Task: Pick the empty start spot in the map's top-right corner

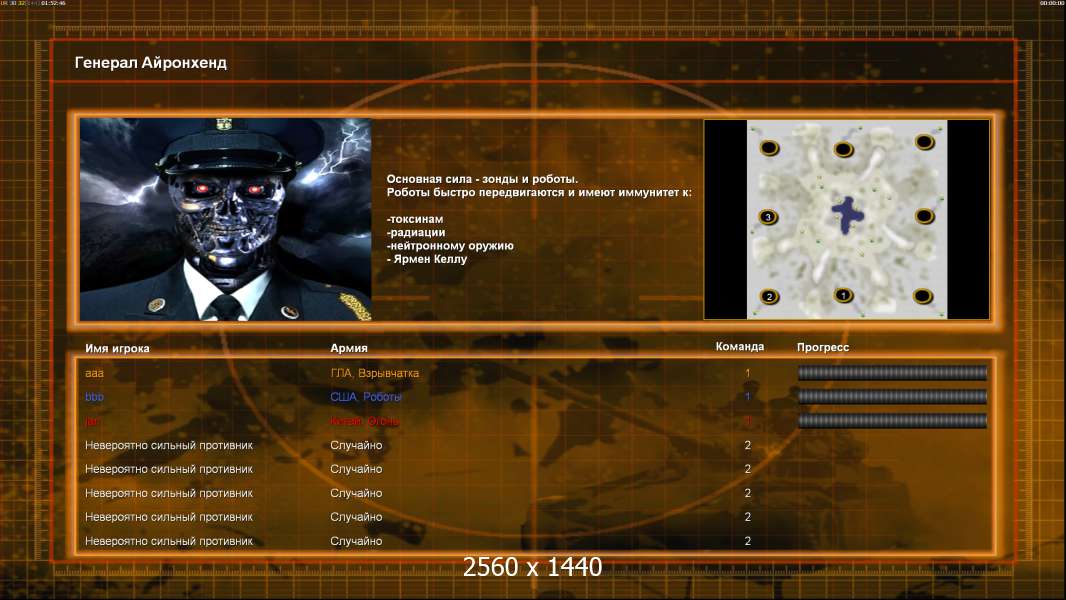Action: click(924, 142)
